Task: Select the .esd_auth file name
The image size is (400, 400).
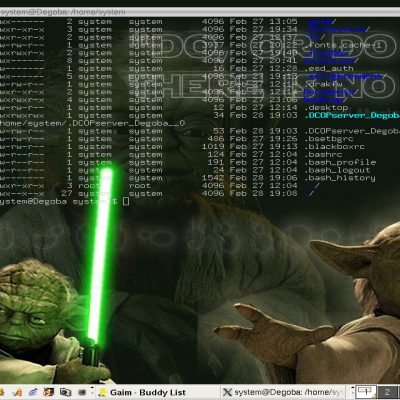Action: pyautogui.click(x=329, y=69)
